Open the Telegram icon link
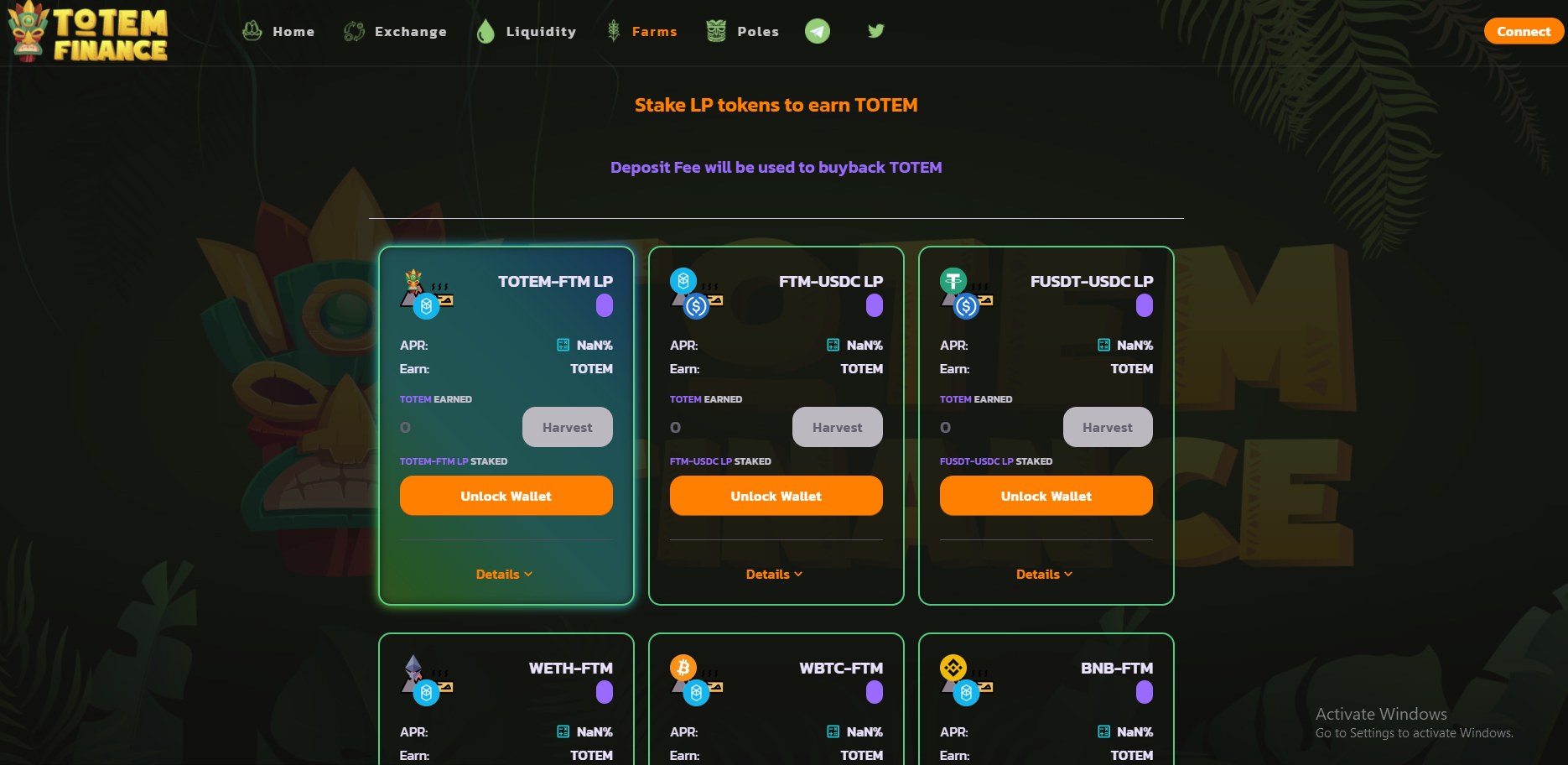 click(x=818, y=31)
